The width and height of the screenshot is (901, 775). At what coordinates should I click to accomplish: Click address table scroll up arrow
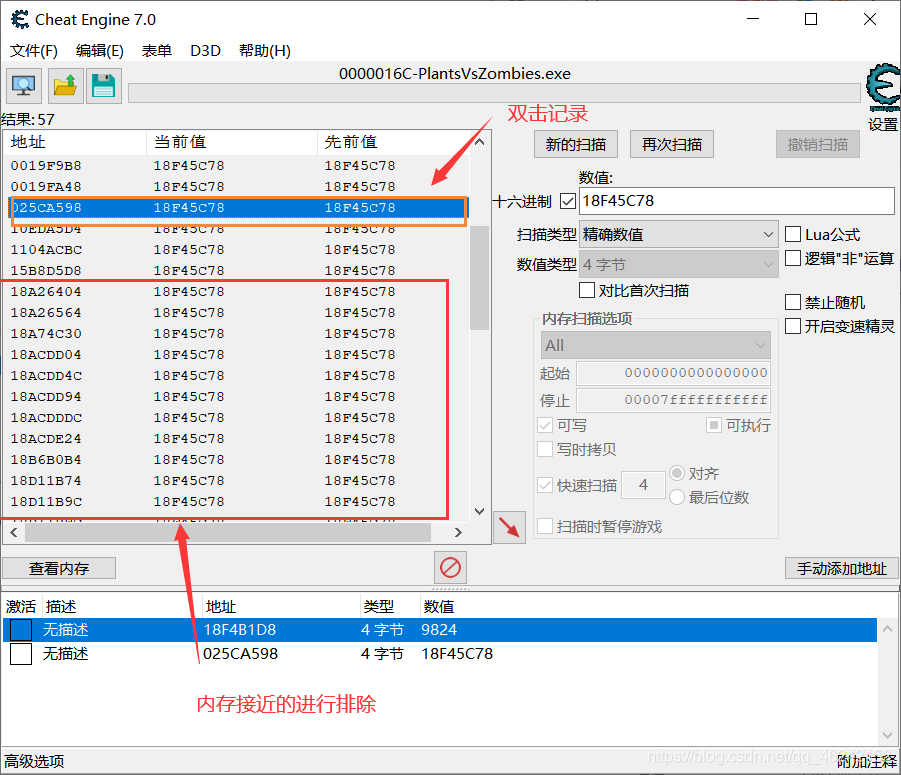(x=887, y=629)
